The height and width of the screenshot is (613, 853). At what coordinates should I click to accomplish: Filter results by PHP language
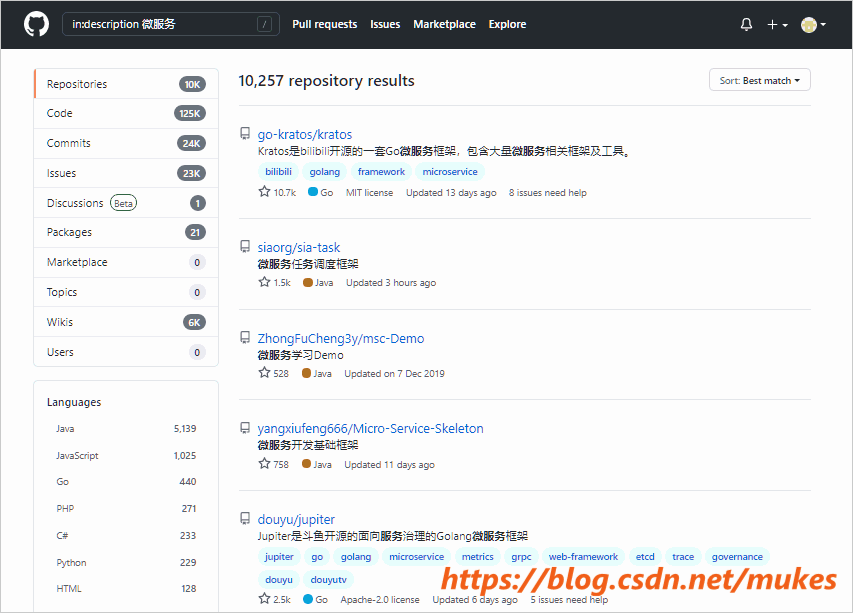126,509
